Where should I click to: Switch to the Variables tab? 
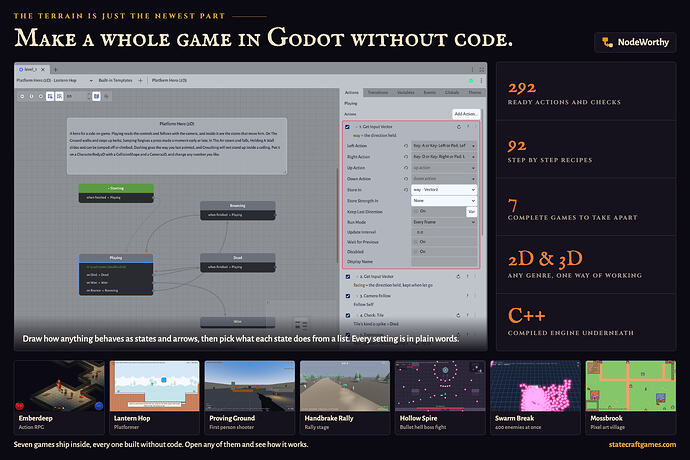tap(406, 92)
